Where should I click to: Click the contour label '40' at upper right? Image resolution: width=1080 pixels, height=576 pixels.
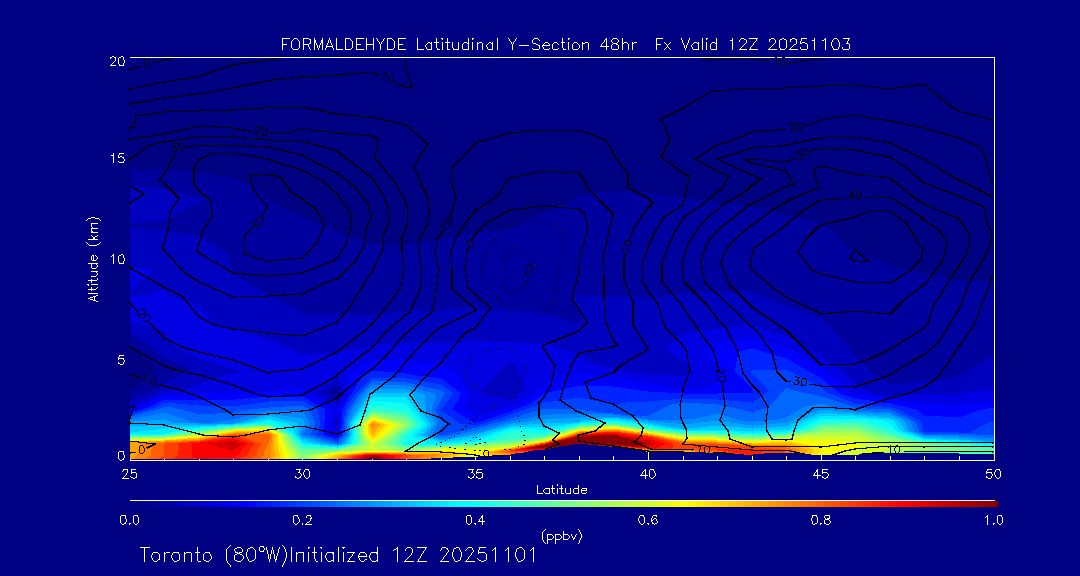855,195
